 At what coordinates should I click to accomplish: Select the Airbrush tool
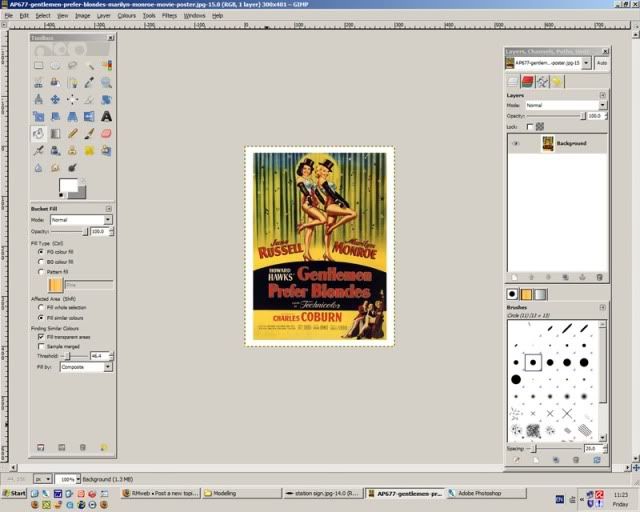[x=38, y=151]
